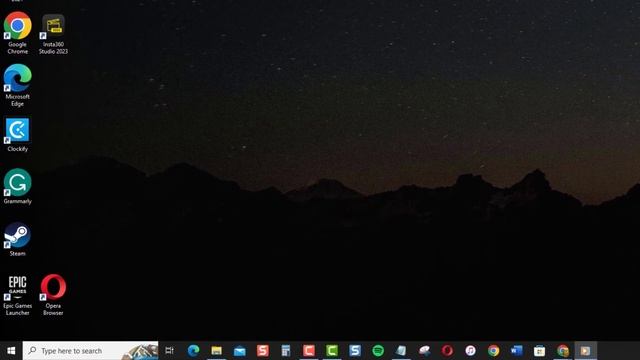640x360 pixels.
Task: Open the green C Camtasia taskbar icon
Action: [x=332, y=351]
